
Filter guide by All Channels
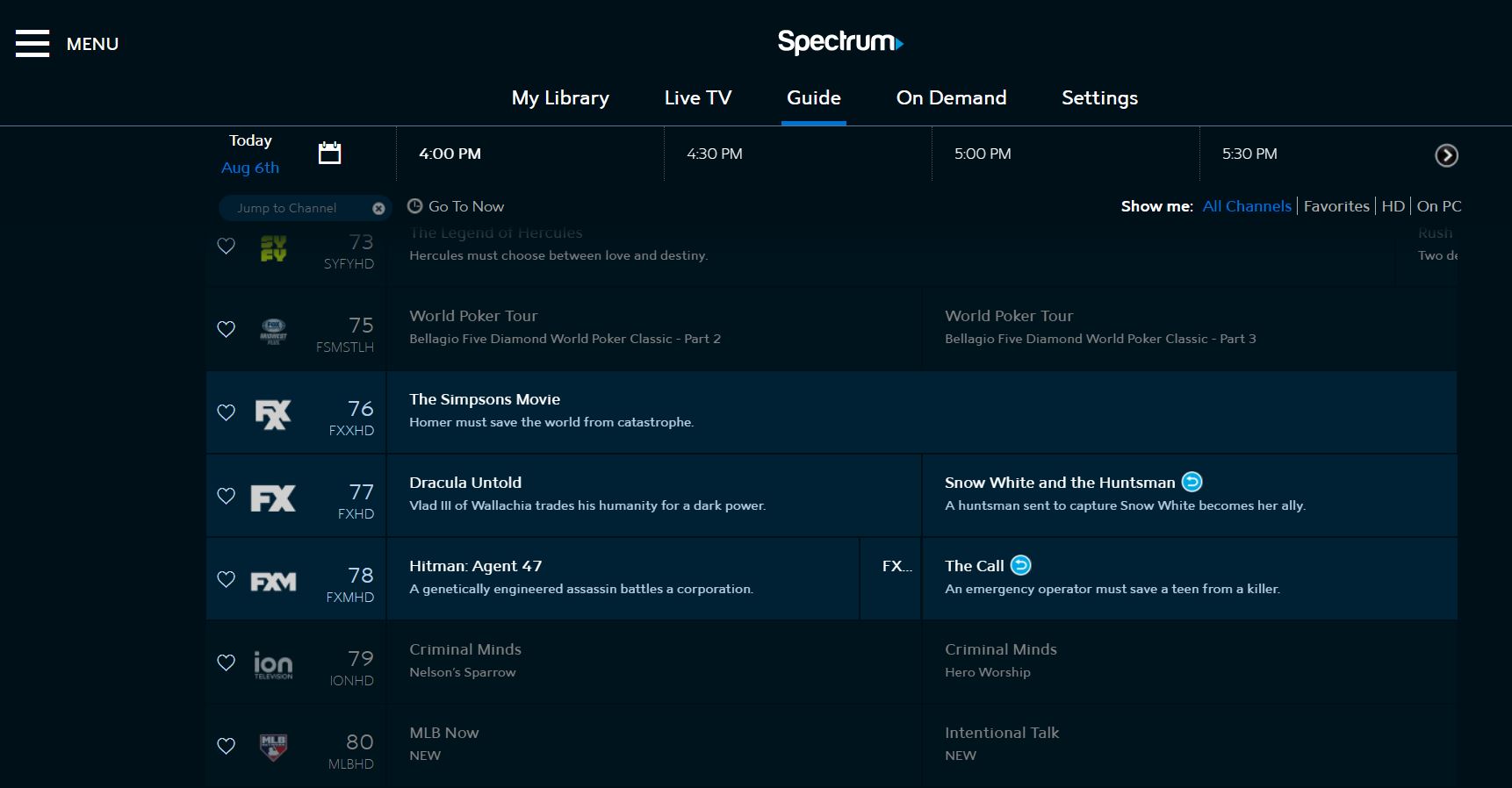pos(1247,206)
